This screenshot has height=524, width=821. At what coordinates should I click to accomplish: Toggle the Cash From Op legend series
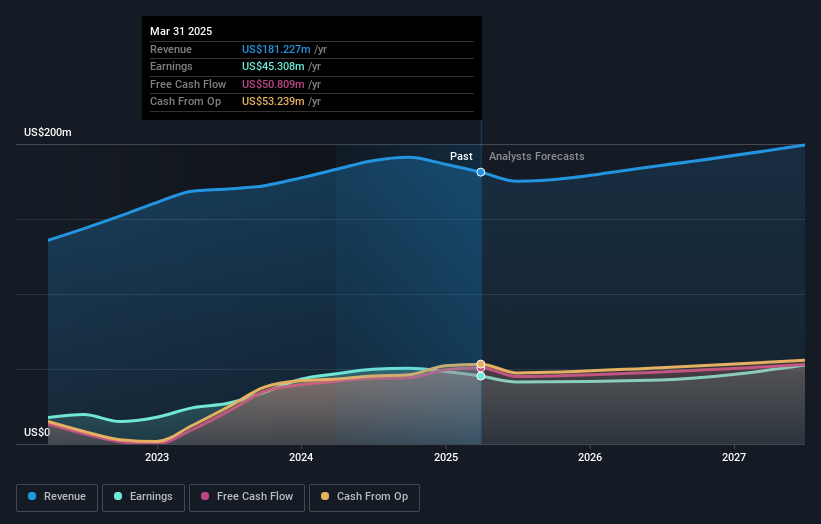click(364, 497)
